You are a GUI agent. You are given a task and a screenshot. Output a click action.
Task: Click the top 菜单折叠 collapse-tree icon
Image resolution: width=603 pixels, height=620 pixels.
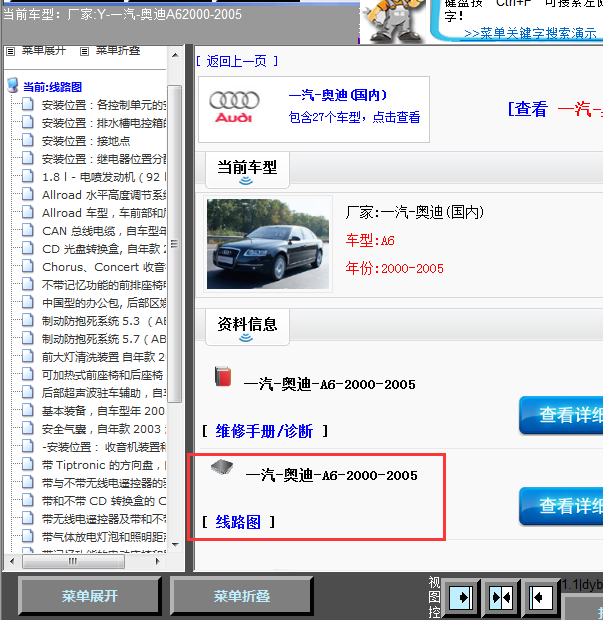84,51
